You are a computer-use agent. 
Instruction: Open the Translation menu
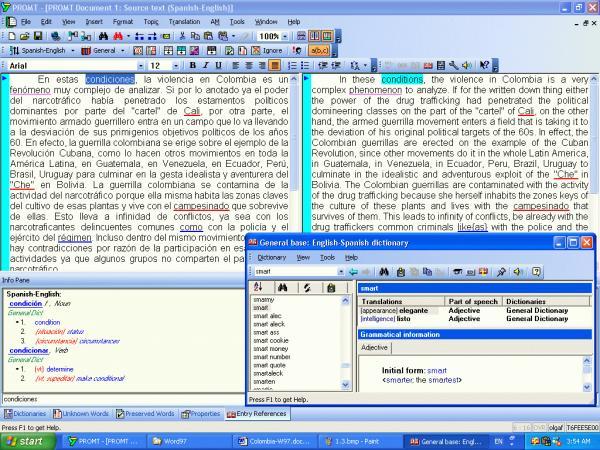(184, 22)
